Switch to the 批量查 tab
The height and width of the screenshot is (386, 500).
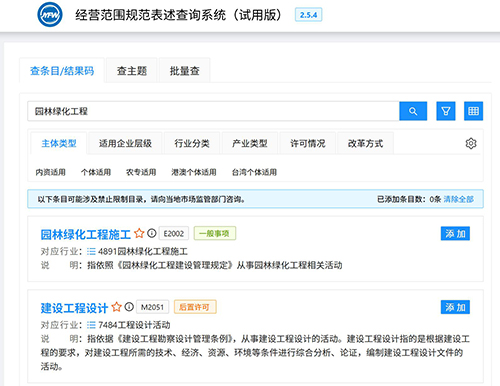click(184, 71)
